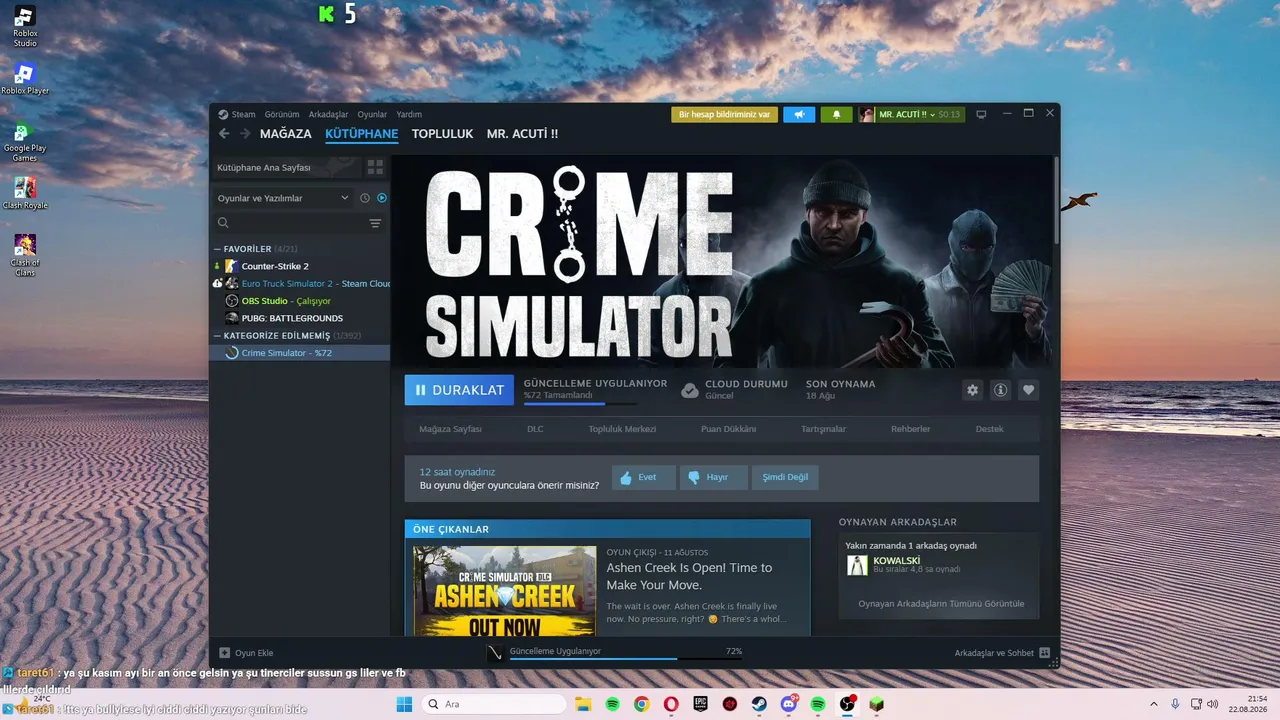Open the collections grid view icon
1280x720 pixels.
375,167
